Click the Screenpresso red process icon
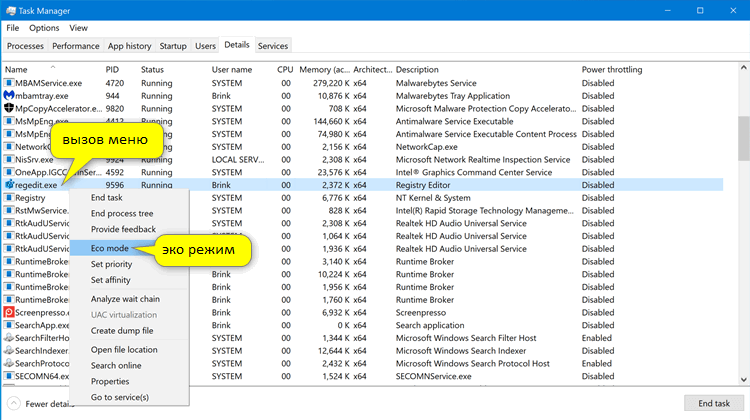Screen dimensions: 750x420 9,312
